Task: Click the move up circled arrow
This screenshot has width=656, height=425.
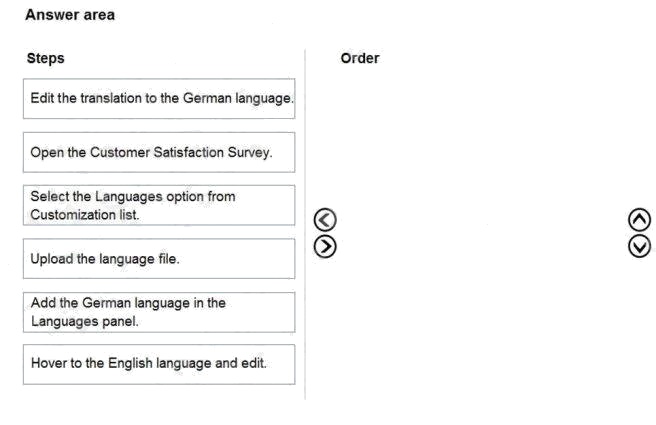Action: coord(639,220)
